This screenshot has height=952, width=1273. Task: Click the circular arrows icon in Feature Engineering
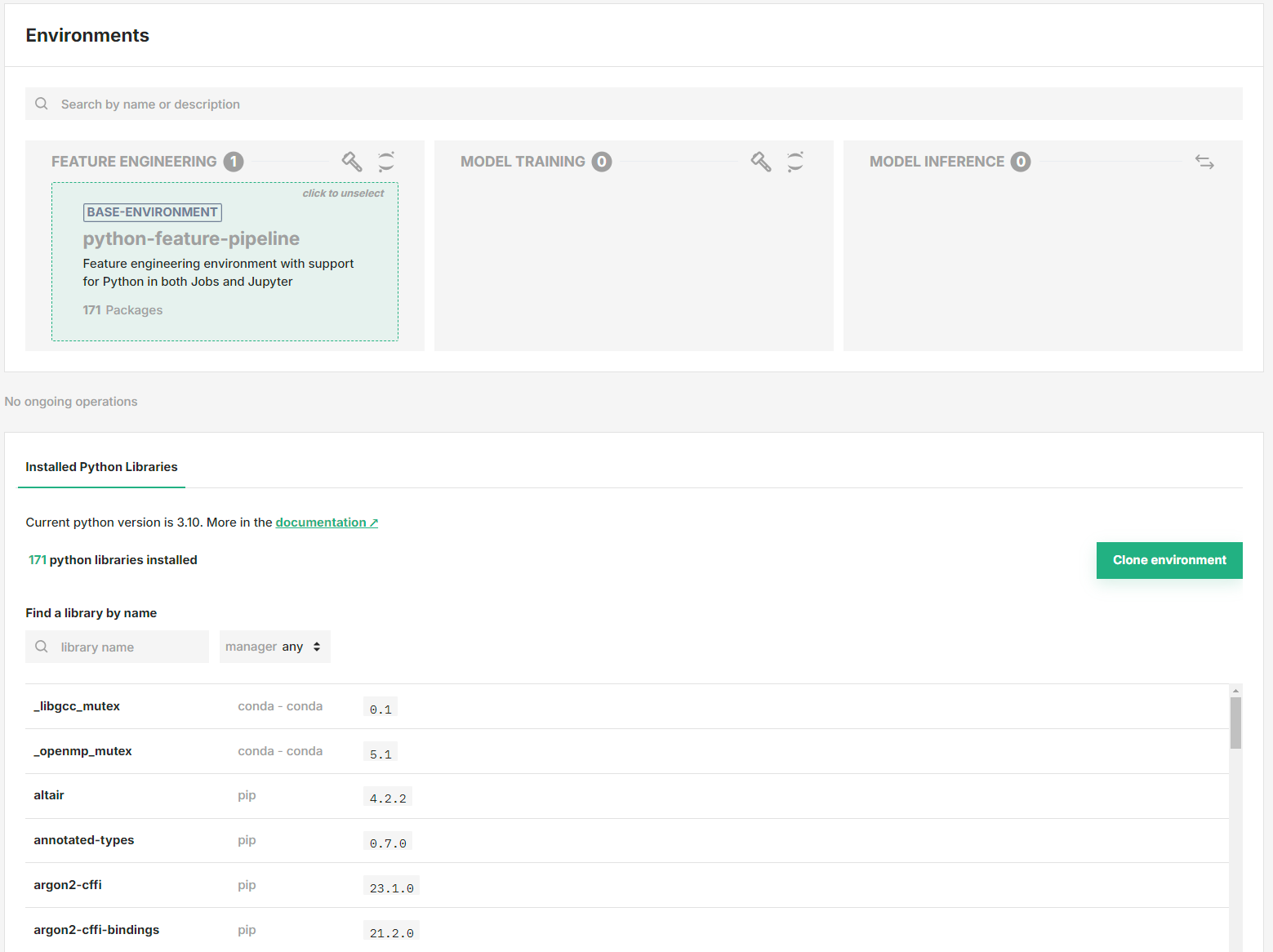click(386, 162)
